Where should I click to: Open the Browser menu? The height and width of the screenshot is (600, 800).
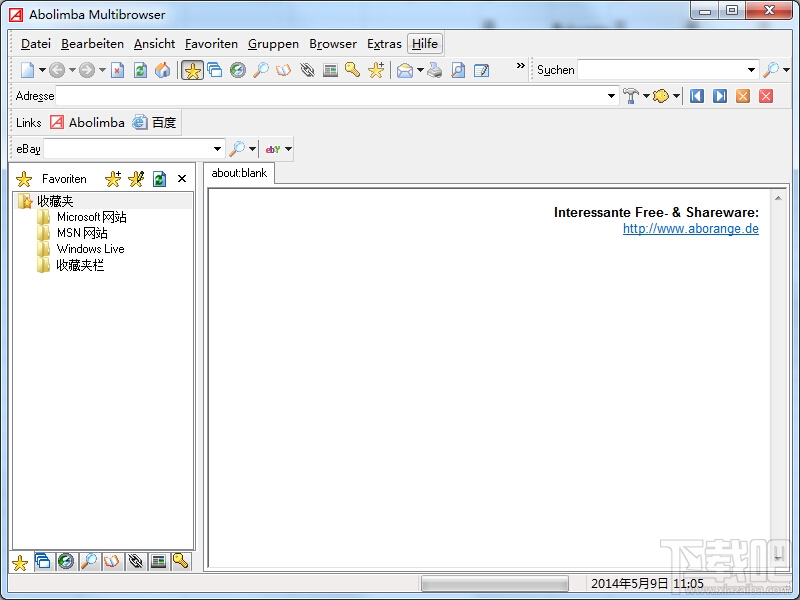(x=333, y=44)
